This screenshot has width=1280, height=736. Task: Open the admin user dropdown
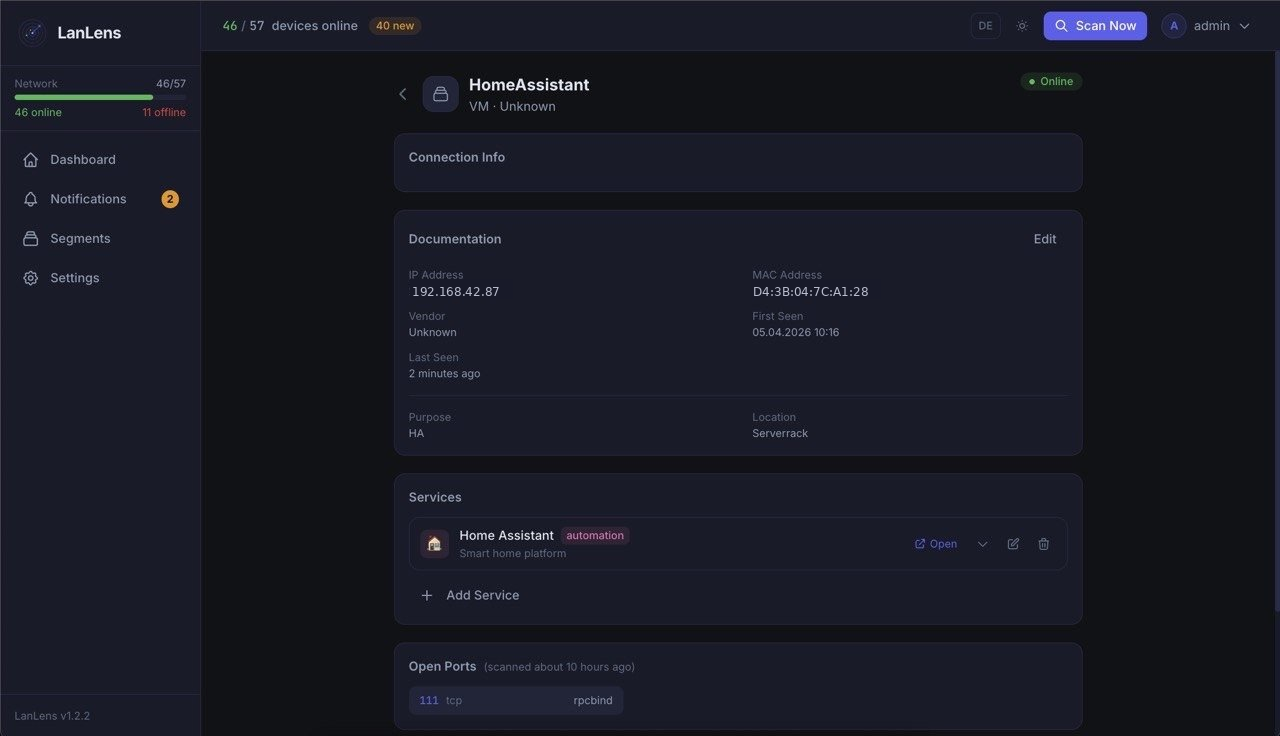(1244, 26)
